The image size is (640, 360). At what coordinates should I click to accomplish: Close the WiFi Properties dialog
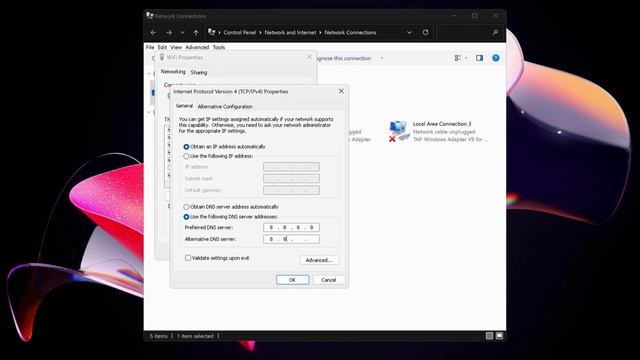point(309,57)
